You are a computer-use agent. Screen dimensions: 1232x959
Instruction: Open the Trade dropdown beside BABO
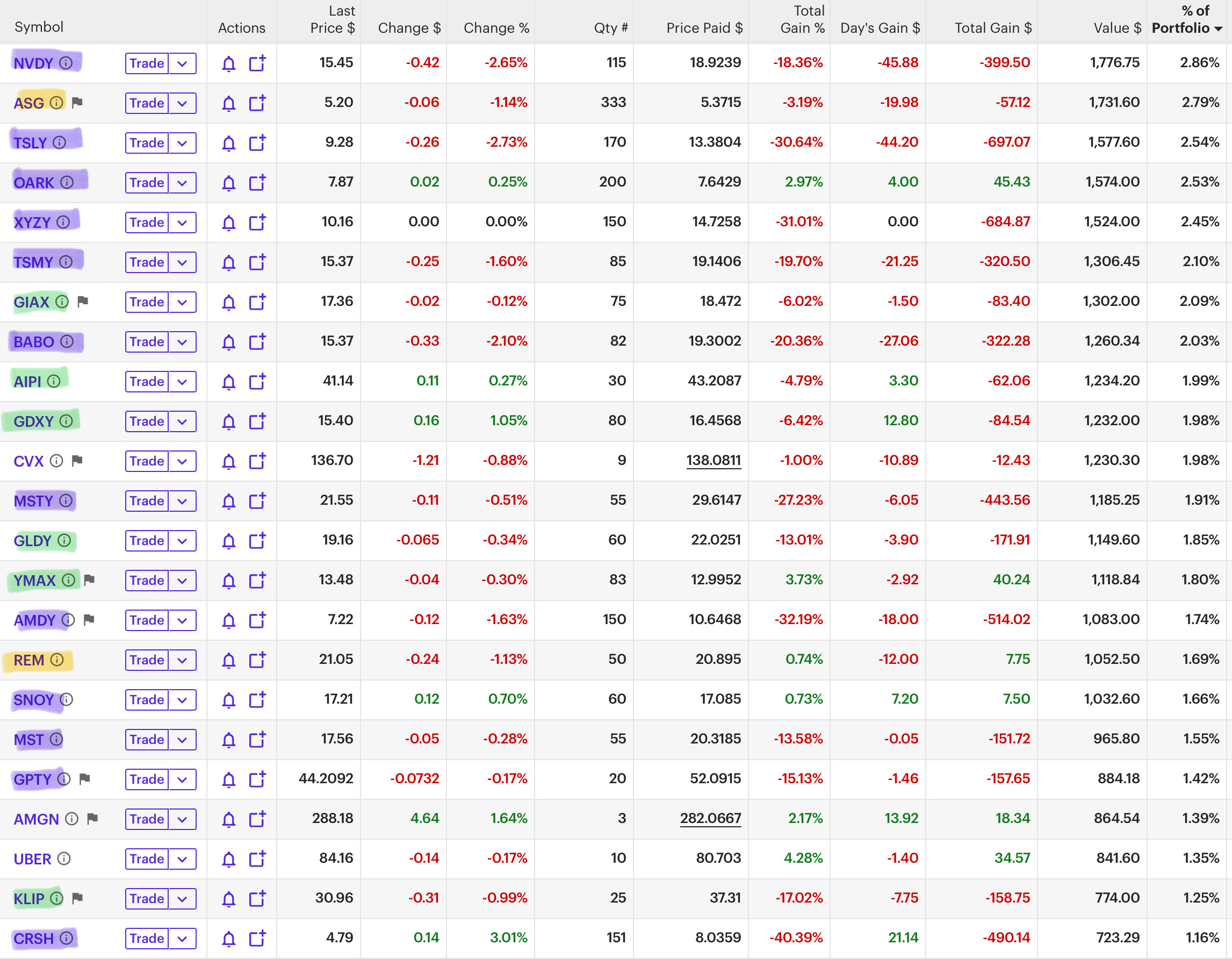click(x=182, y=341)
